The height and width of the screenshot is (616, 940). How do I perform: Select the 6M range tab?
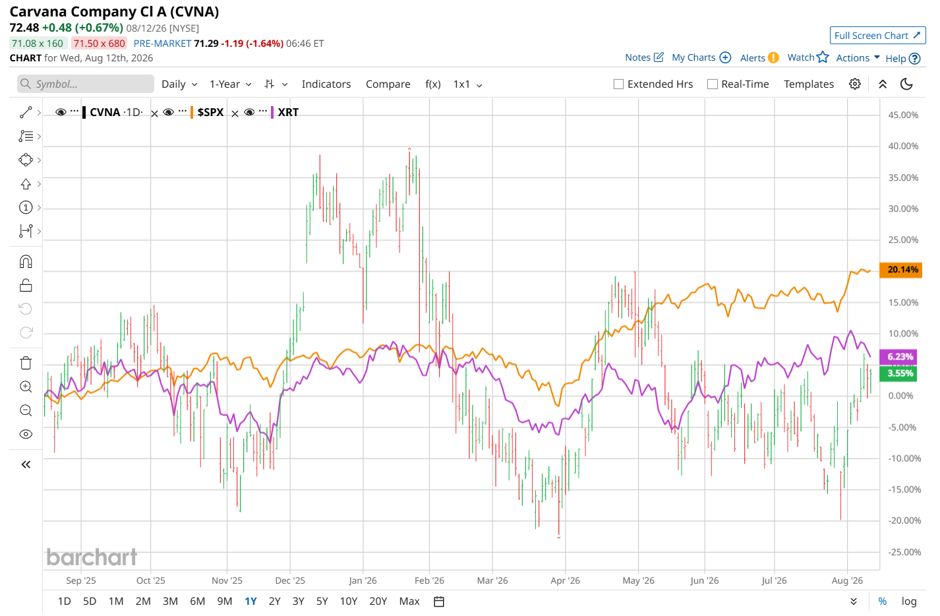[197, 602]
